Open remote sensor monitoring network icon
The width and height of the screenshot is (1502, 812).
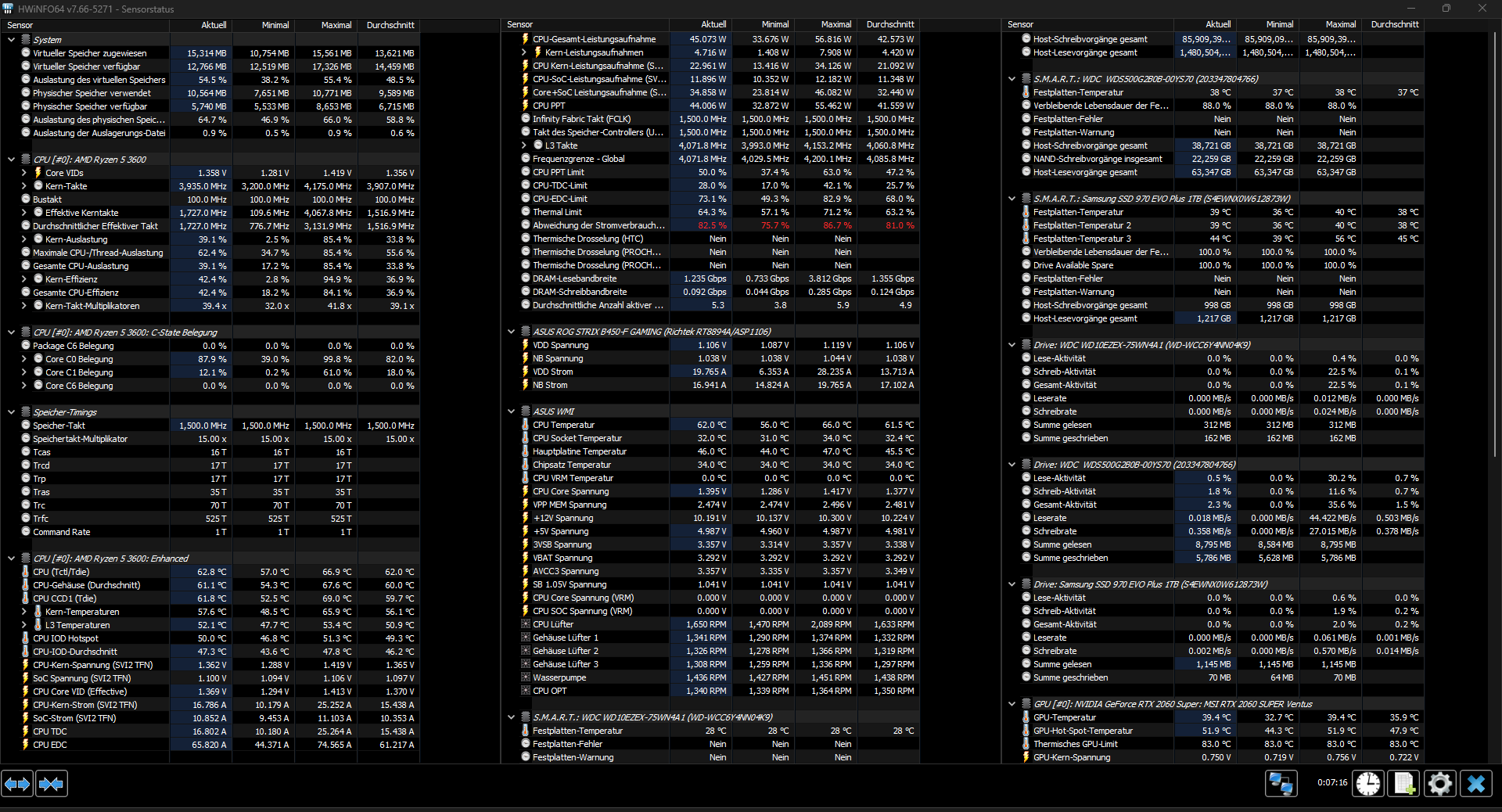coord(1281,783)
